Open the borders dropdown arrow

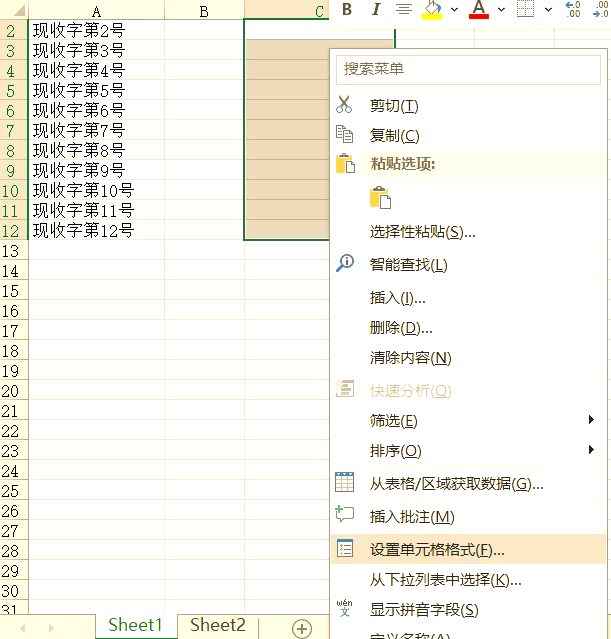549,9
